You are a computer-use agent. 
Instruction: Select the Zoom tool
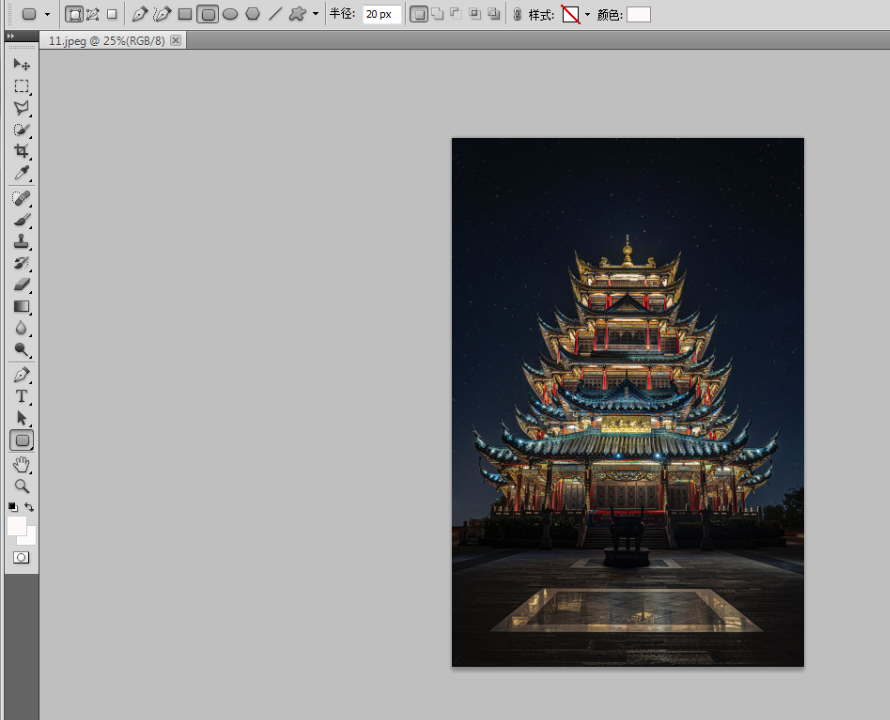click(22, 486)
